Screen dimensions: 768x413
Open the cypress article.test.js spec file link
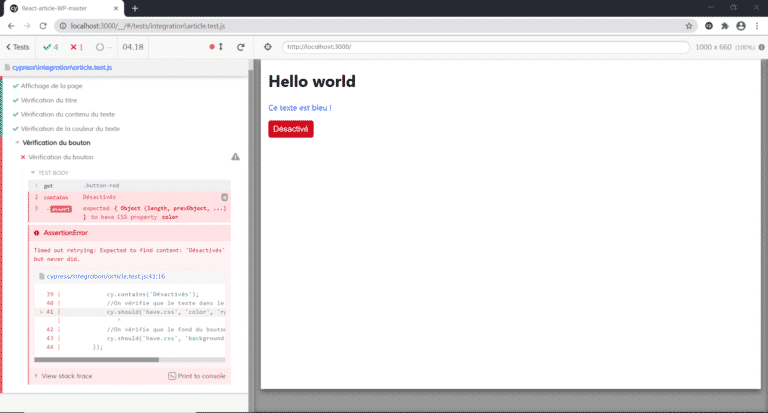pos(62,68)
